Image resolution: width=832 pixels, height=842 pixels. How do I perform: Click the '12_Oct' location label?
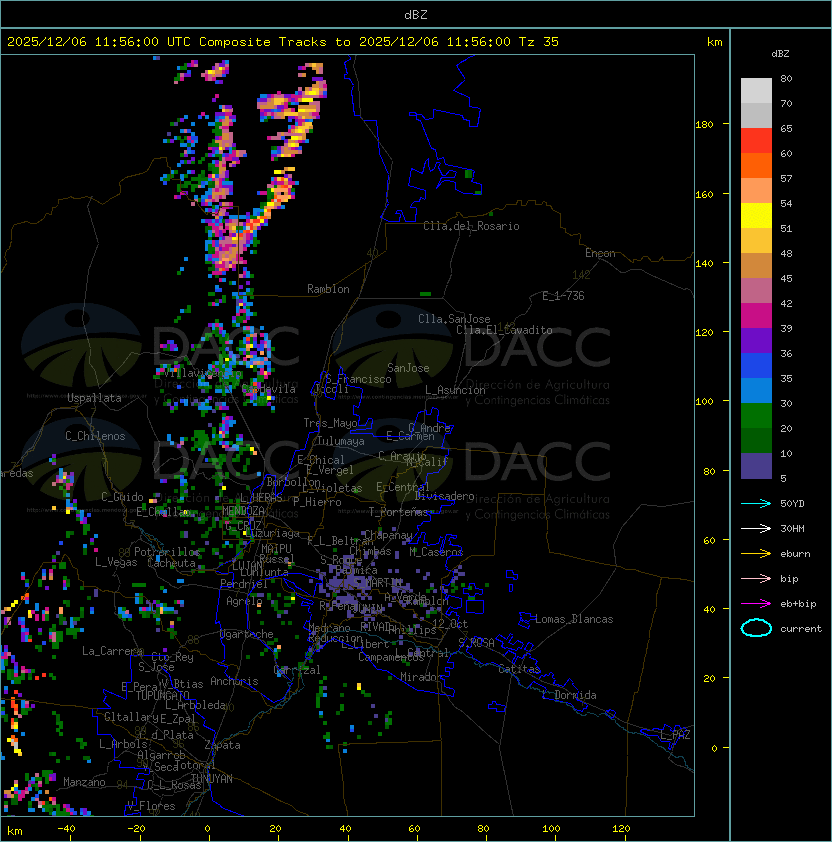[450, 624]
